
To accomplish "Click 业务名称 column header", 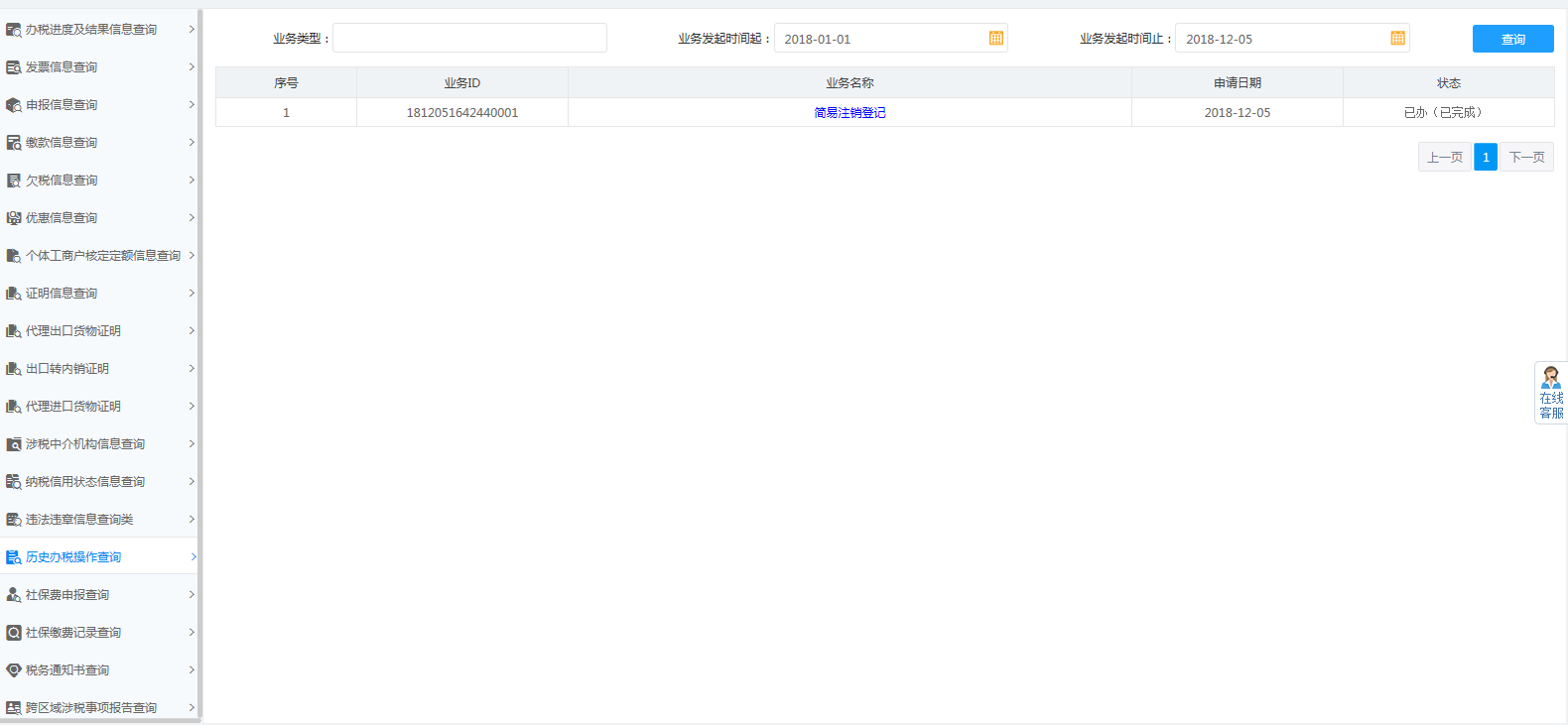I will point(849,83).
